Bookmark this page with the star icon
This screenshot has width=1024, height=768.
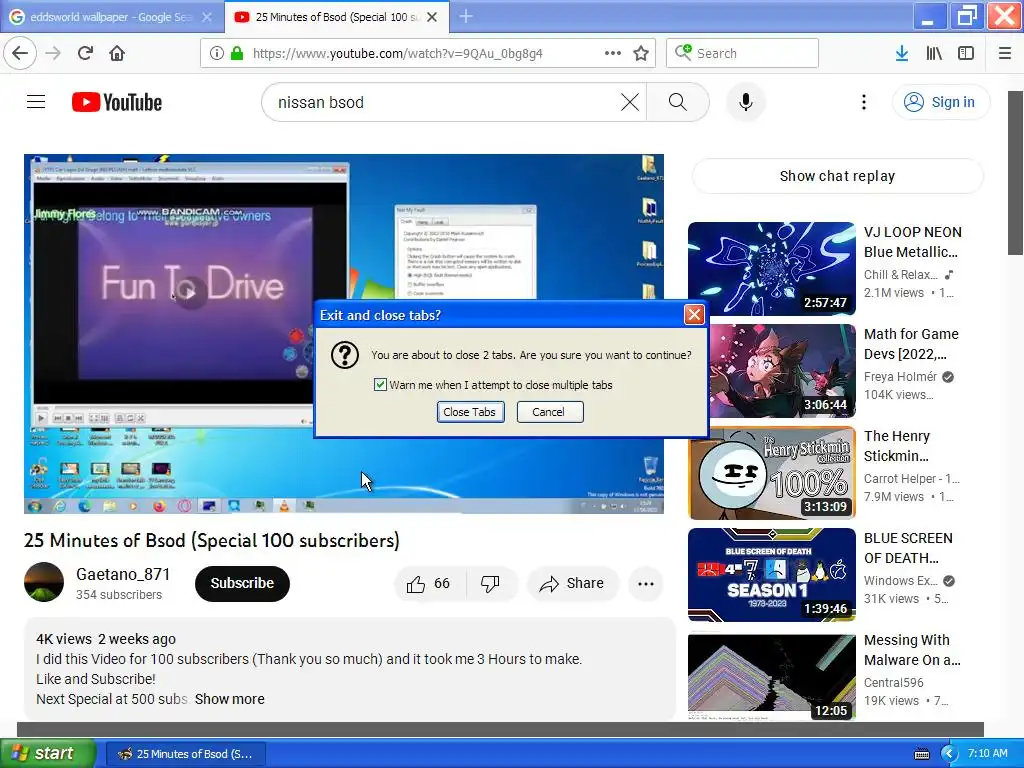point(641,53)
